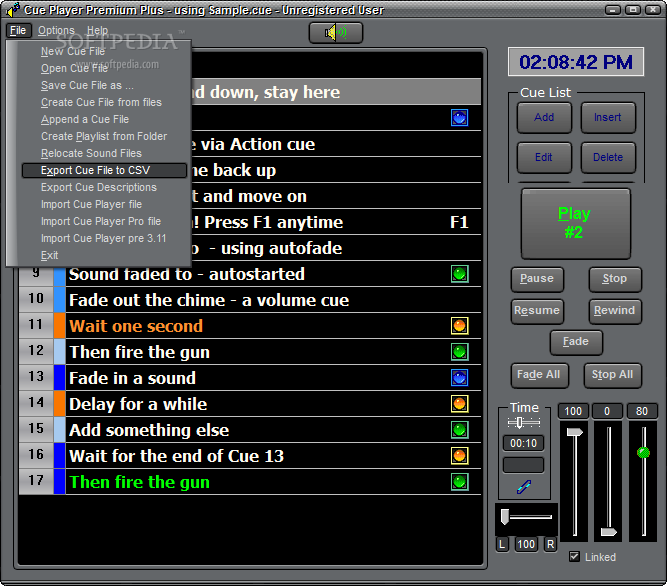Choose Import Cue Player pre 3.11
The image size is (667, 586).
coord(104,239)
